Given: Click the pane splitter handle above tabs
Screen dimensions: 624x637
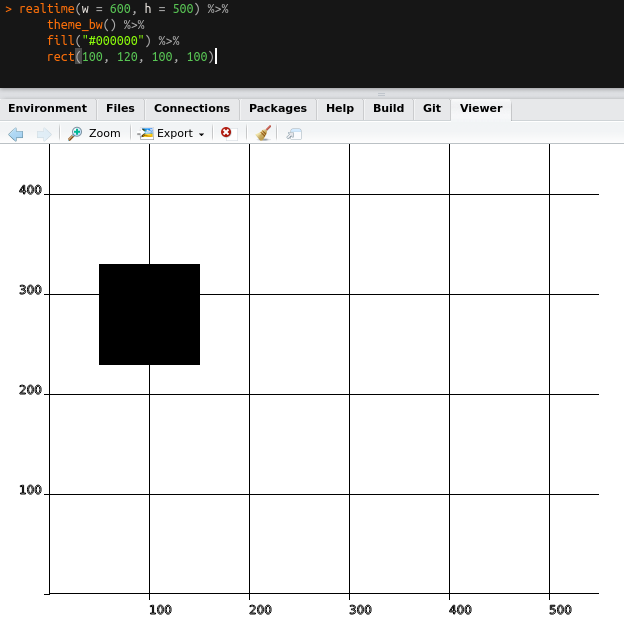Looking at the screenshot, I should [x=380, y=94].
